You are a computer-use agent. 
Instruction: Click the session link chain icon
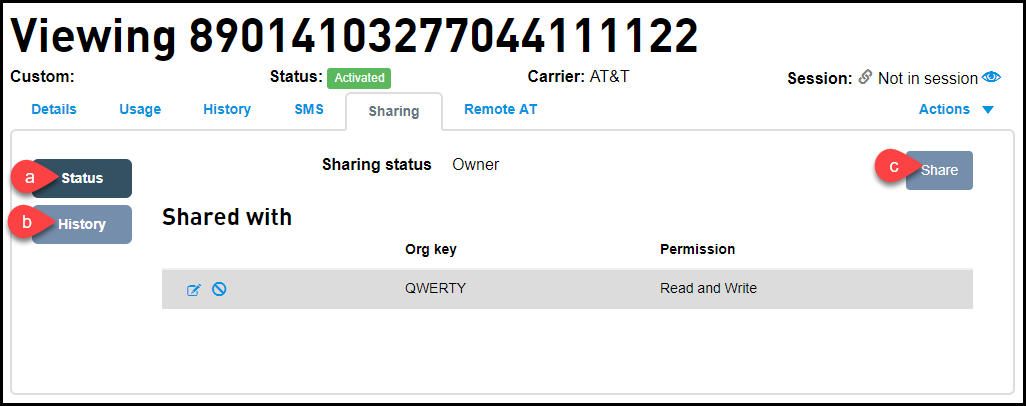click(865, 78)
